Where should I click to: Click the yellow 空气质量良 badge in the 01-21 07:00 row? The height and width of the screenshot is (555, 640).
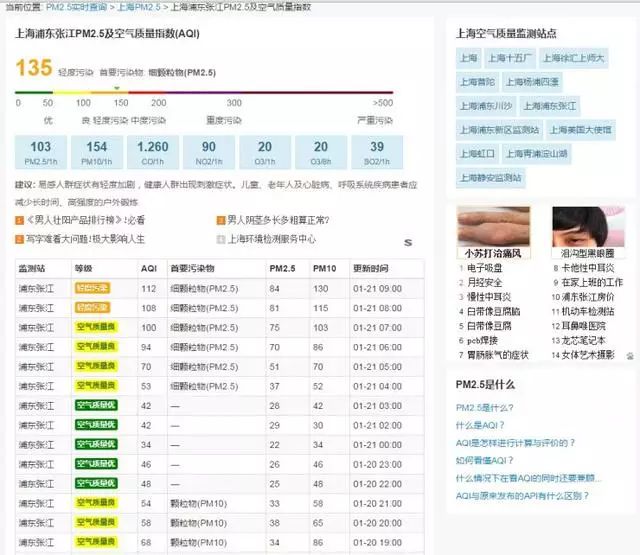coord(96,327)
